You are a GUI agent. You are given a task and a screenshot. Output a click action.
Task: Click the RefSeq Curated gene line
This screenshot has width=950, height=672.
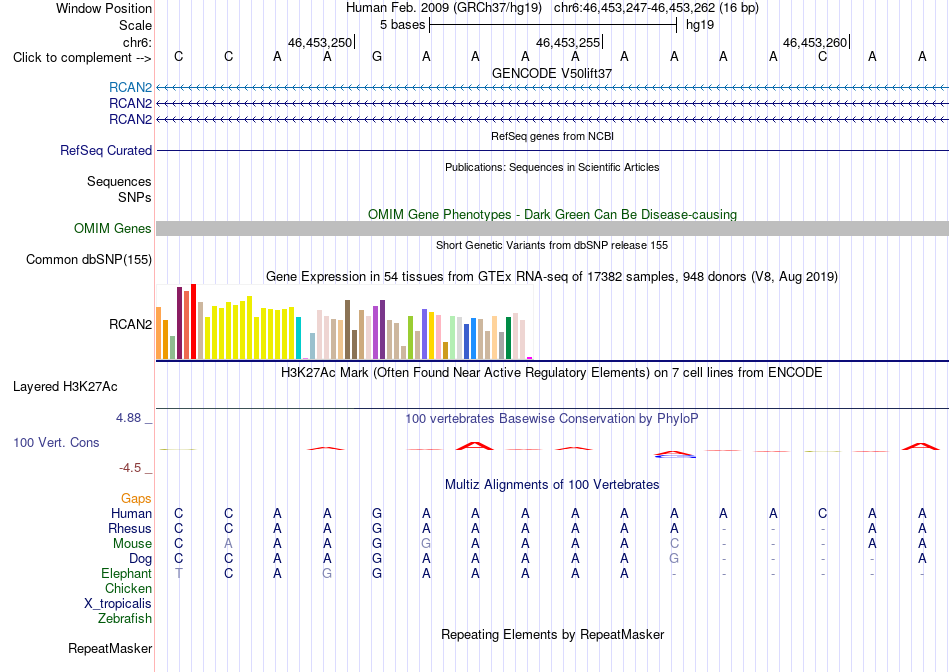[553, 150]
